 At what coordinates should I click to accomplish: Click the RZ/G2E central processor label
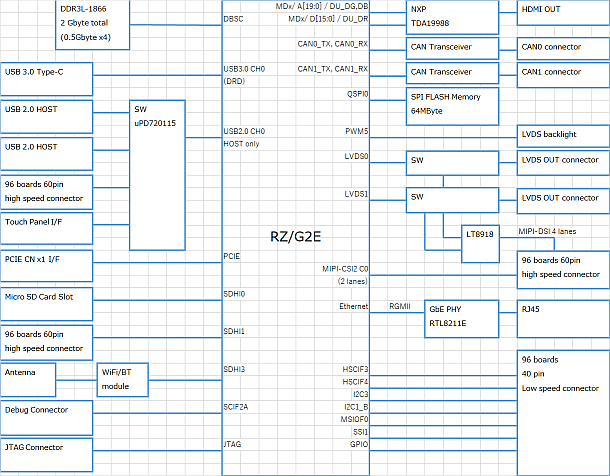[295, 235]
